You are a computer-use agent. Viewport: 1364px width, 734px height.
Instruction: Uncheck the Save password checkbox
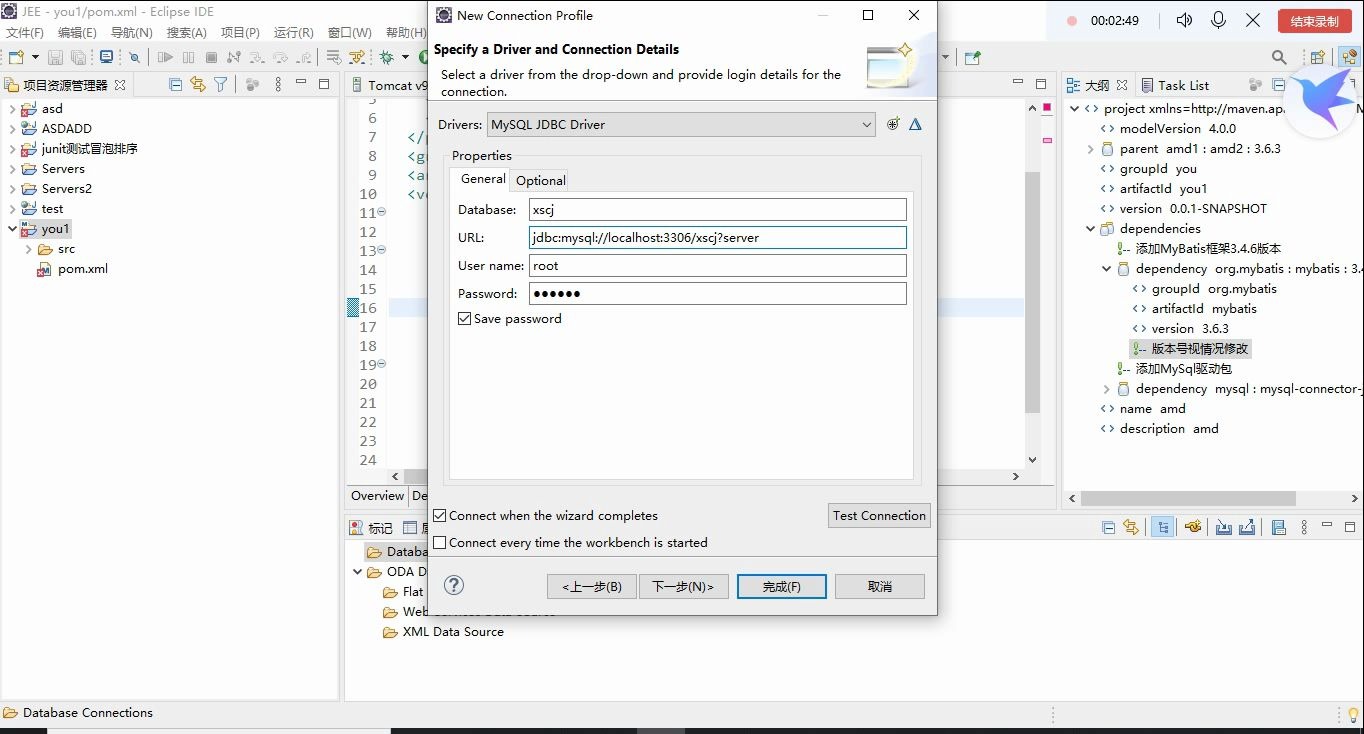click(464, 318)
